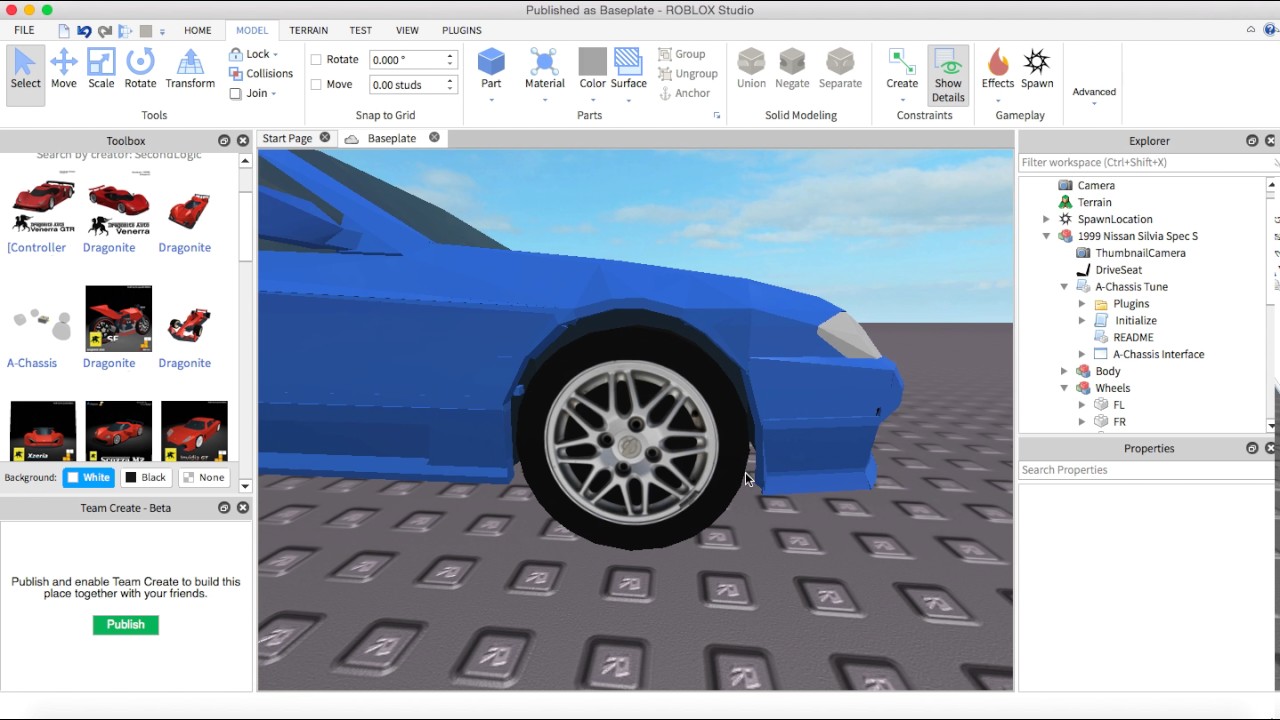Open the Color picker swatch
This screenshot has width=1280, height=720.
(592, 62)
